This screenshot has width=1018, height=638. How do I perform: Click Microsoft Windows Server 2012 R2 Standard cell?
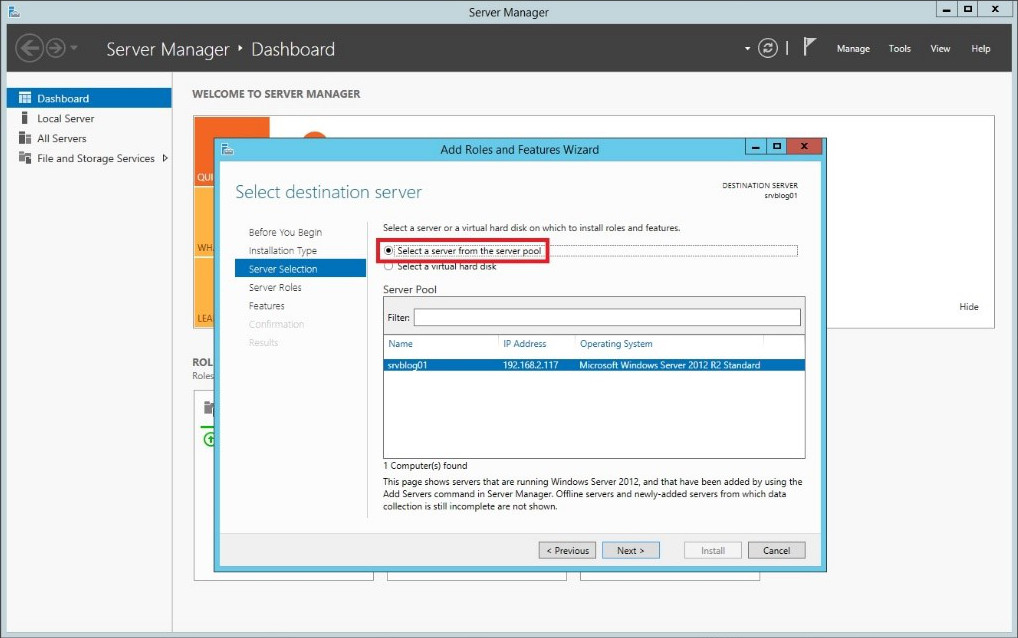669,365
